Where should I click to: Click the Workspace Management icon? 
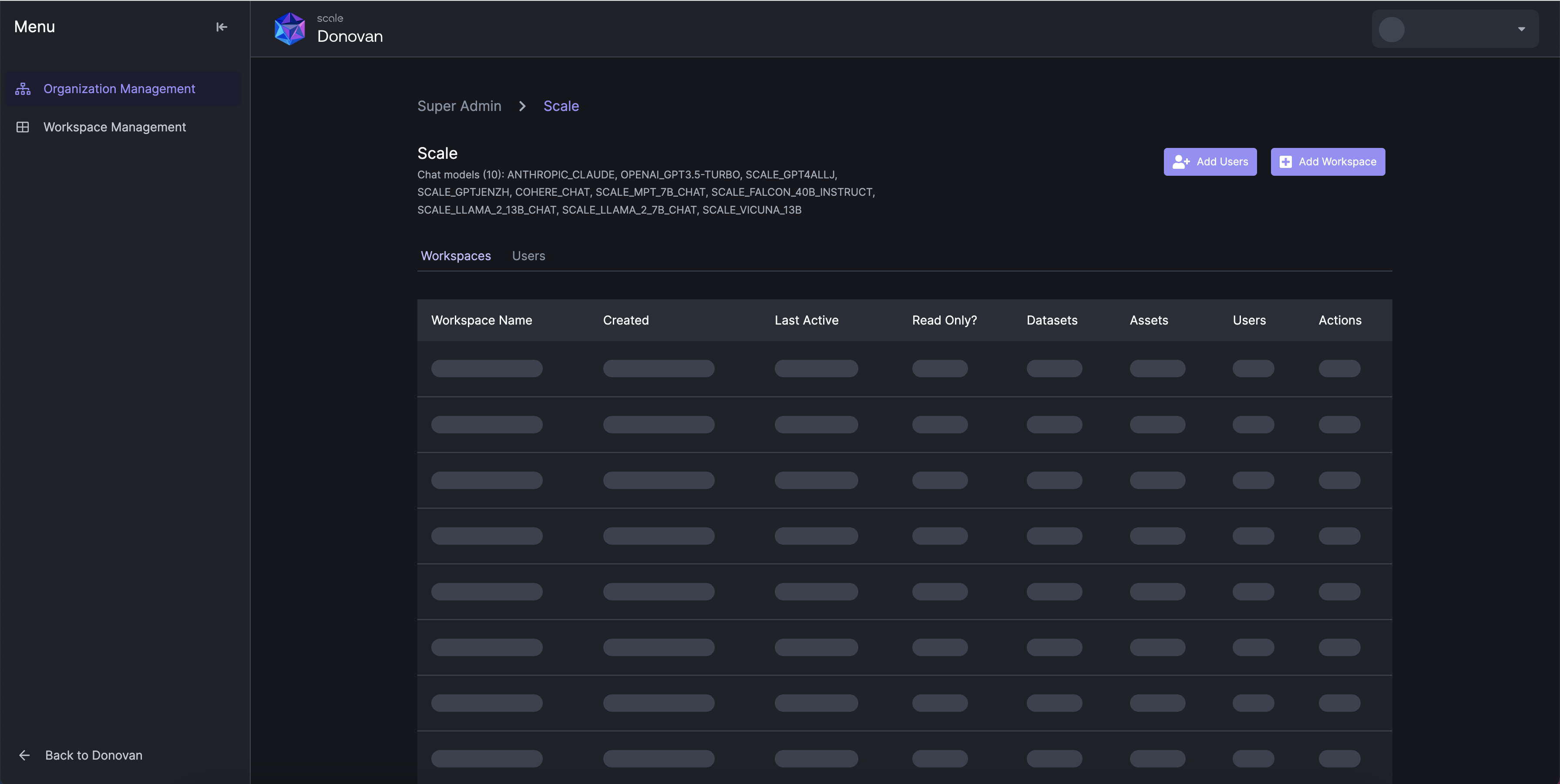click(x=22, y=127)
